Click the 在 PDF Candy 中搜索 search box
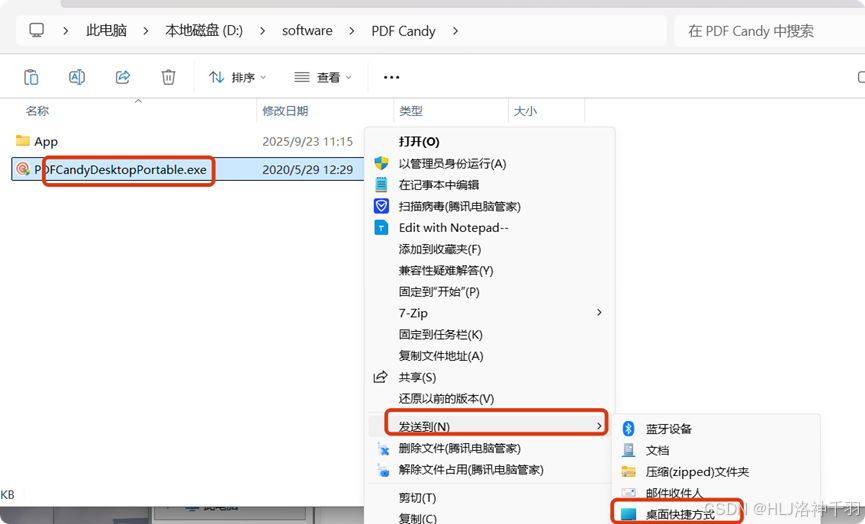 pyautogui.click(x=770, y=31)
